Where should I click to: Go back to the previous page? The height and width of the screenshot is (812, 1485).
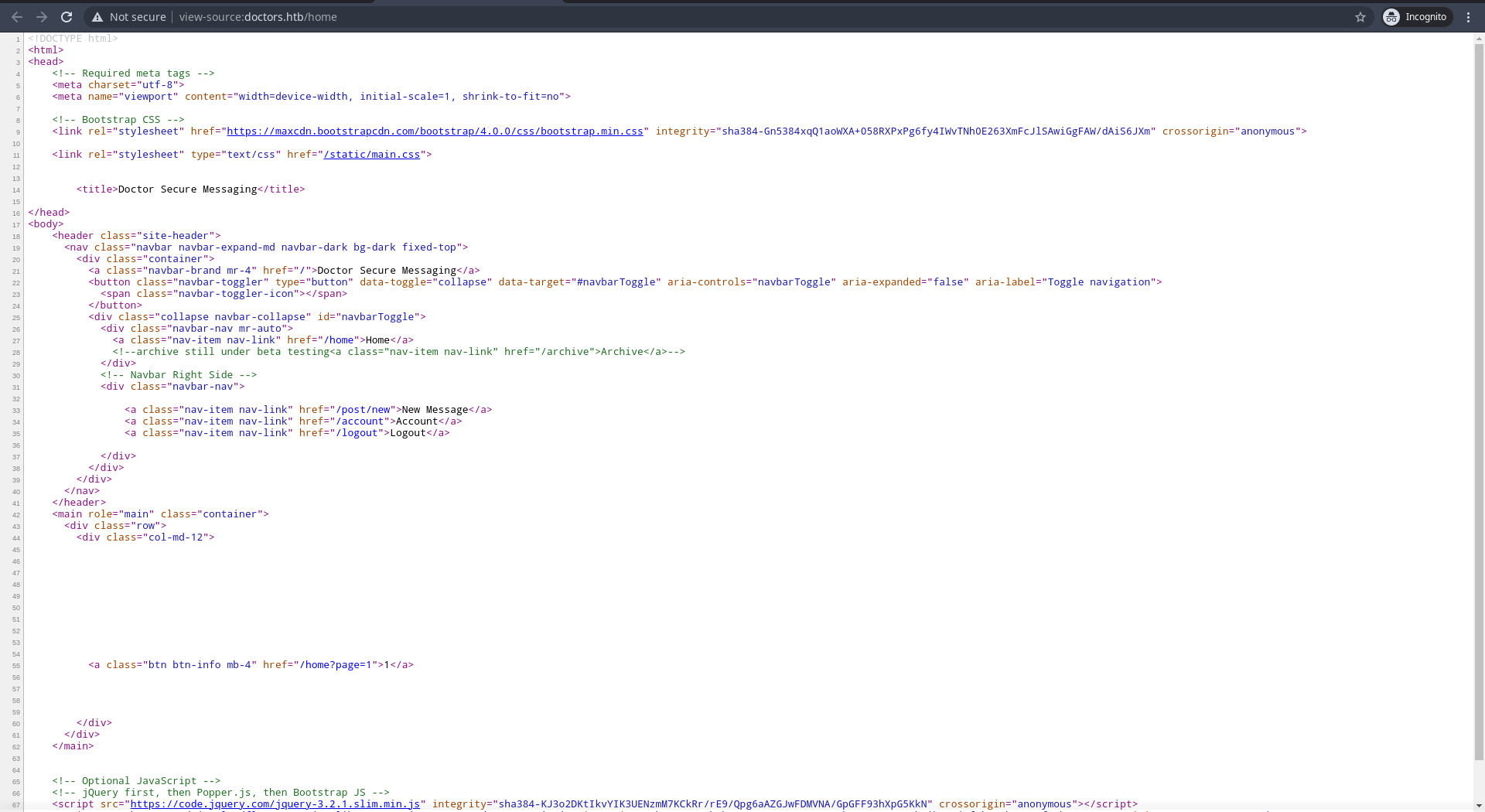point(17,17)
